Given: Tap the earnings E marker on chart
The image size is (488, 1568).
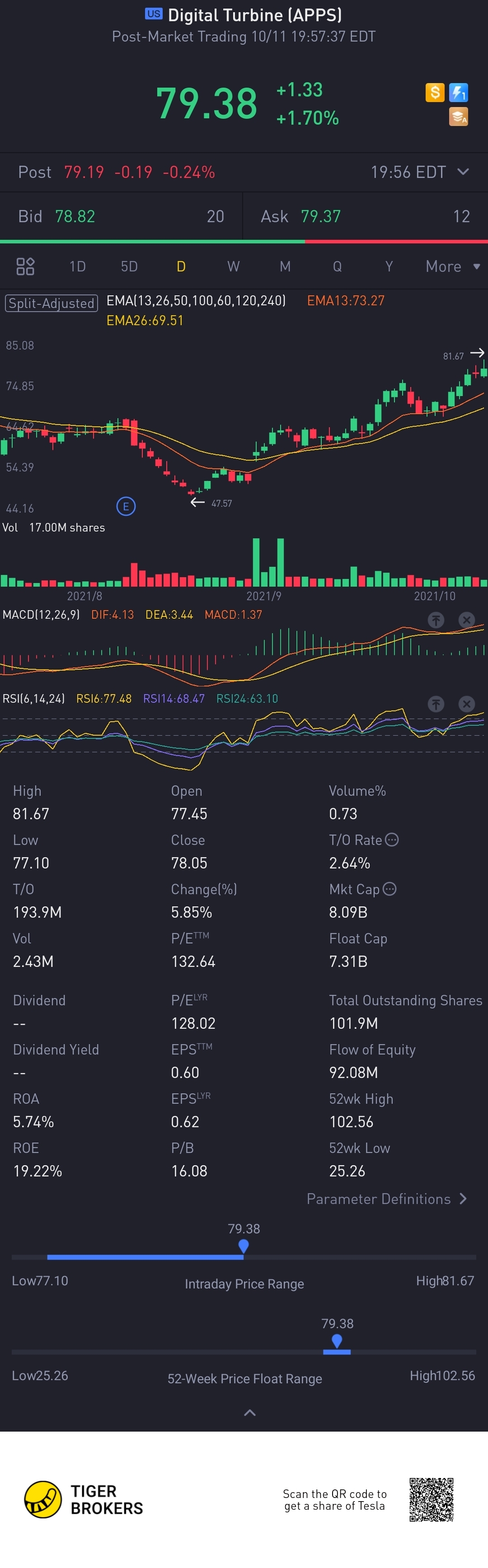Looking at the screenshot, I should 126,506.
